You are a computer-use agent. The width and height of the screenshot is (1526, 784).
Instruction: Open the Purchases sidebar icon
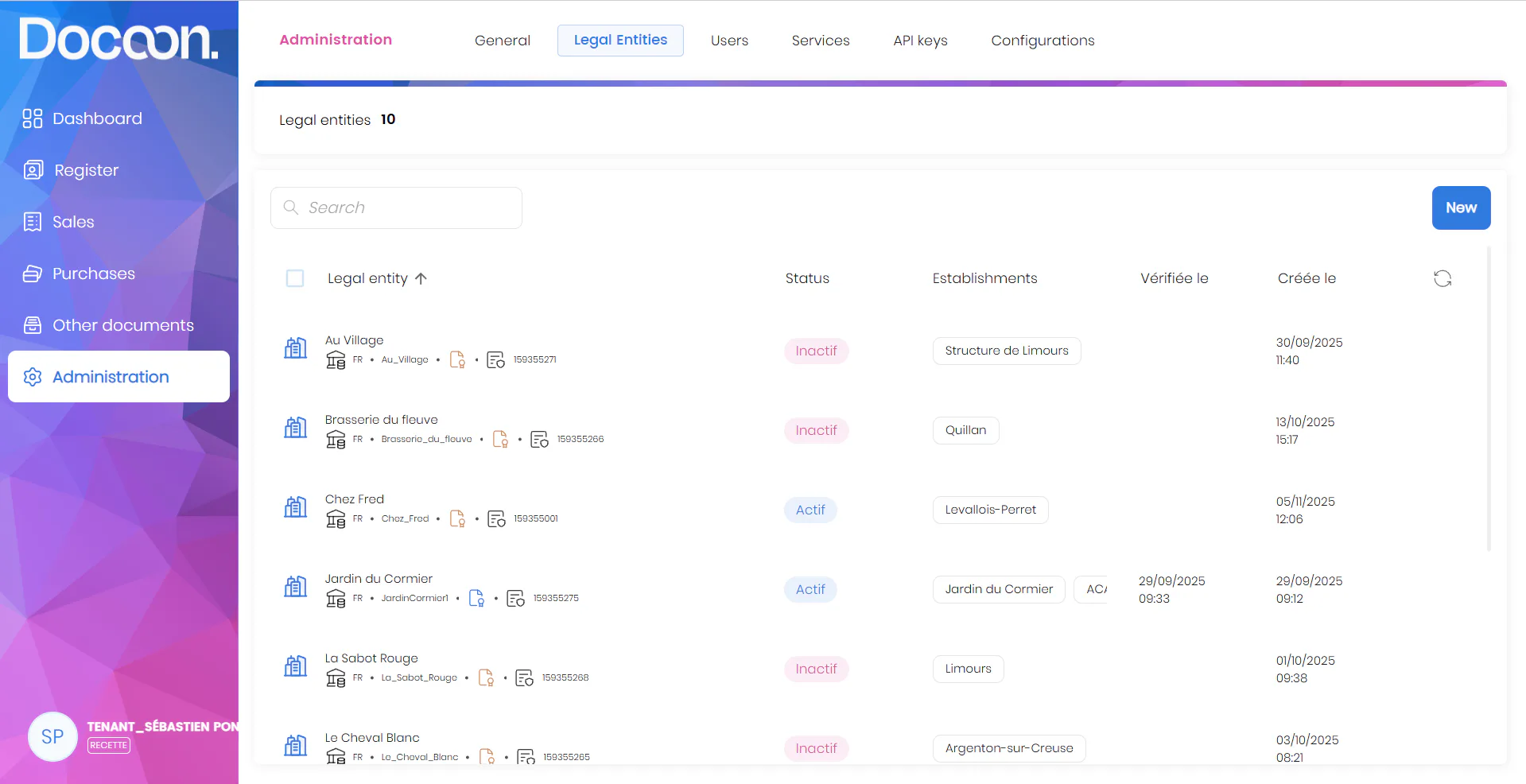[x=33, y=274]
